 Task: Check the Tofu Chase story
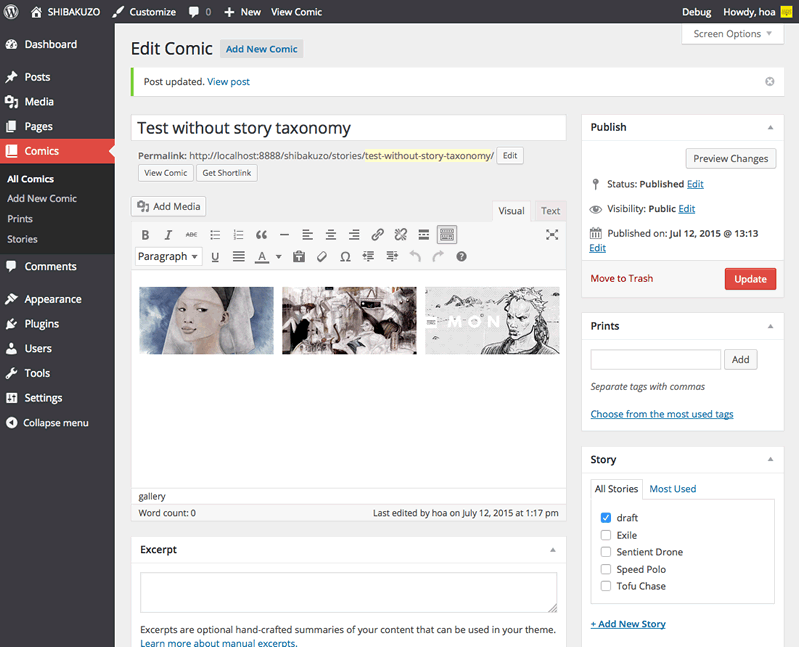point(605,586)
